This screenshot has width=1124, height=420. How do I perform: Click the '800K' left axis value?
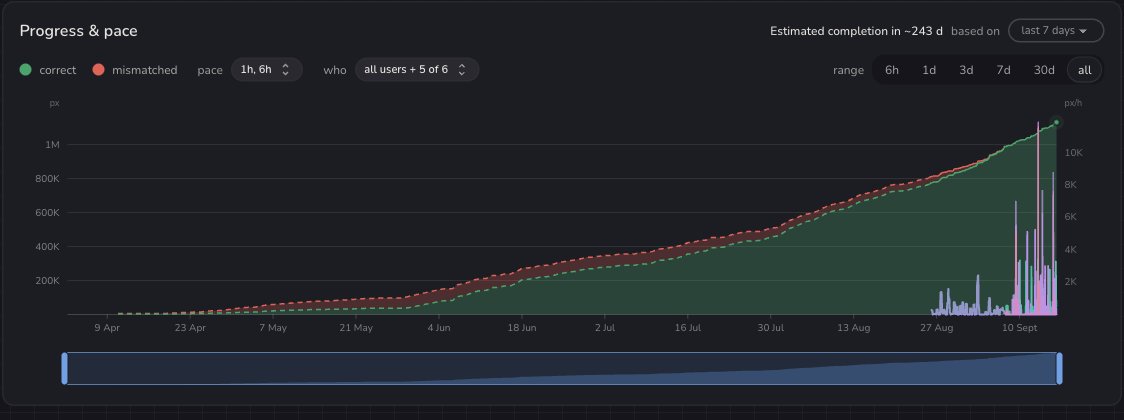pyautogui.click(x=47, y=178)
